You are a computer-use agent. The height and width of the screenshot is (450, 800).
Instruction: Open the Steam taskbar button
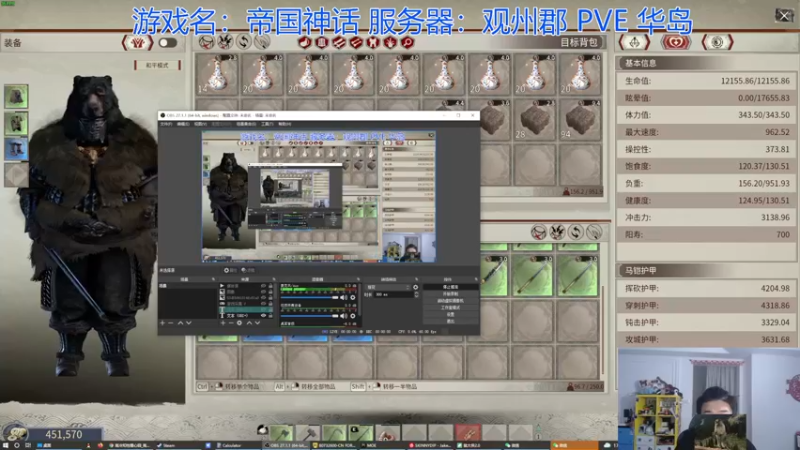click(x=179, y=445)
